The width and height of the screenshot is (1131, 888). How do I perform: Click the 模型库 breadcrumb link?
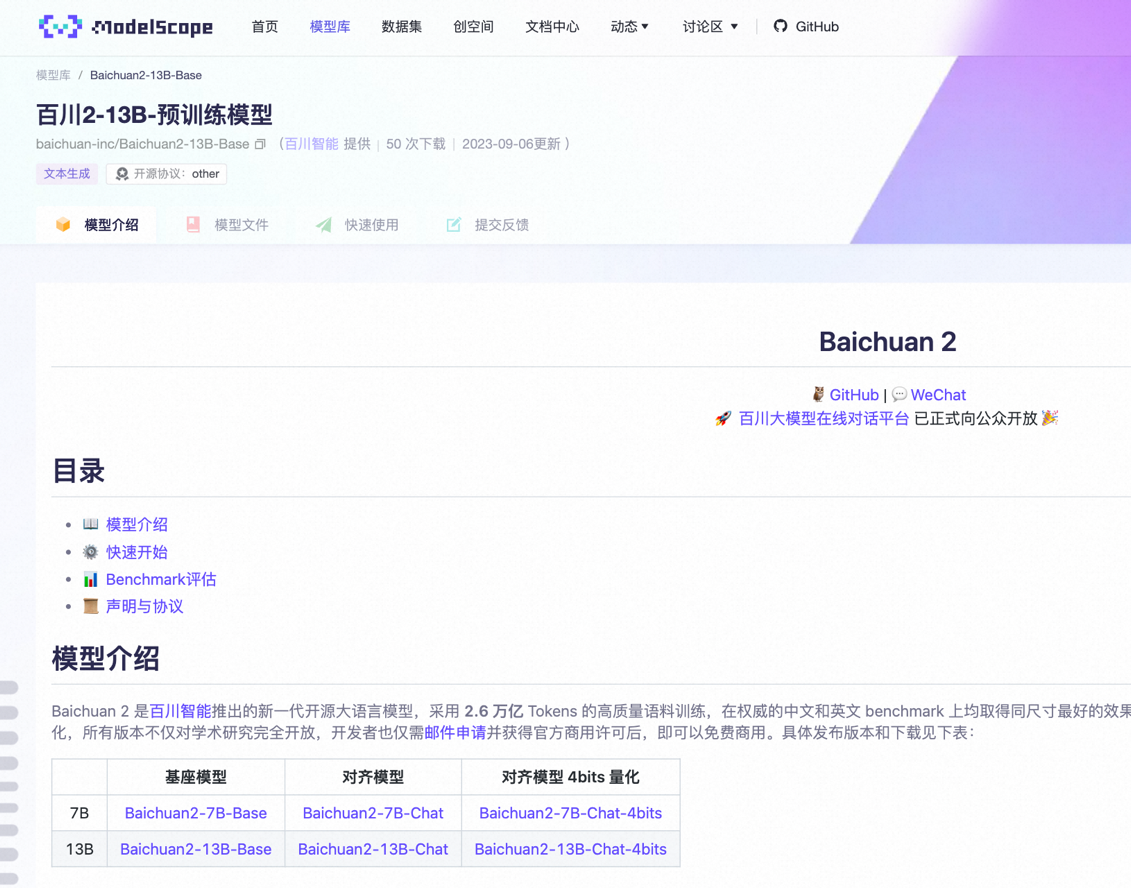click(53, 75)
